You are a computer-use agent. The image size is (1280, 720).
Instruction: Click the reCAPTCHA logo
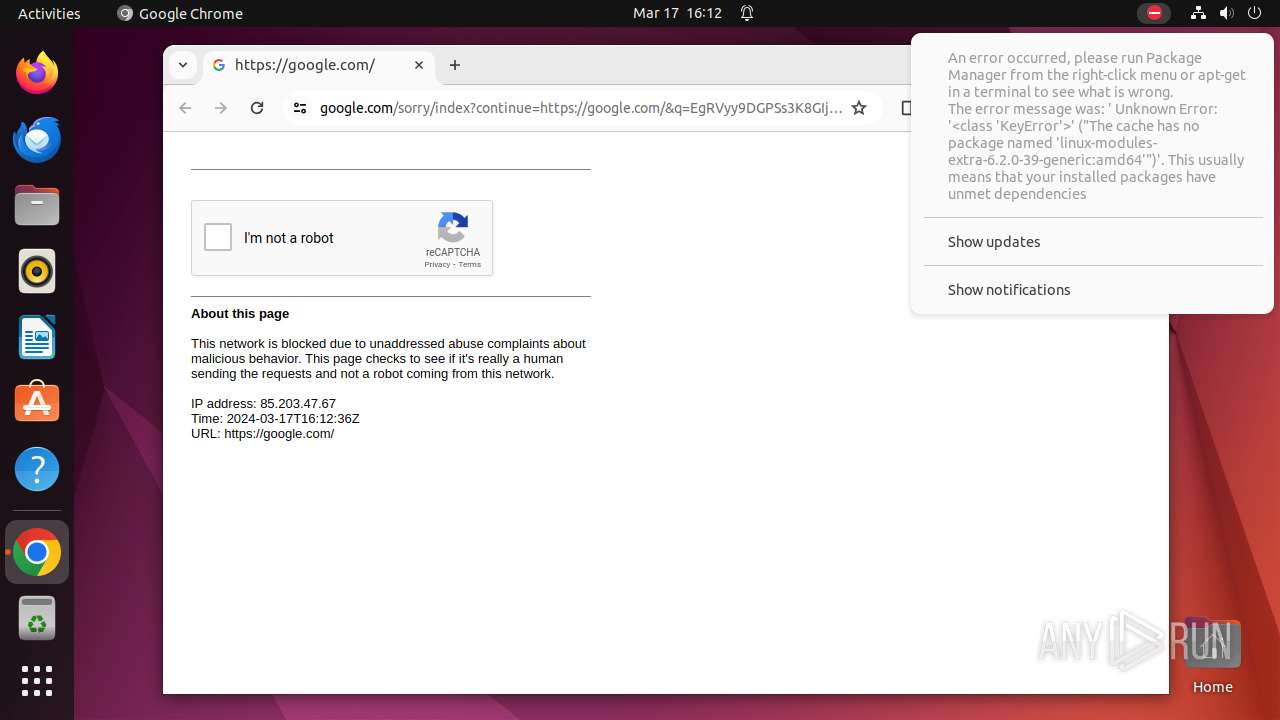coord(453,227)
